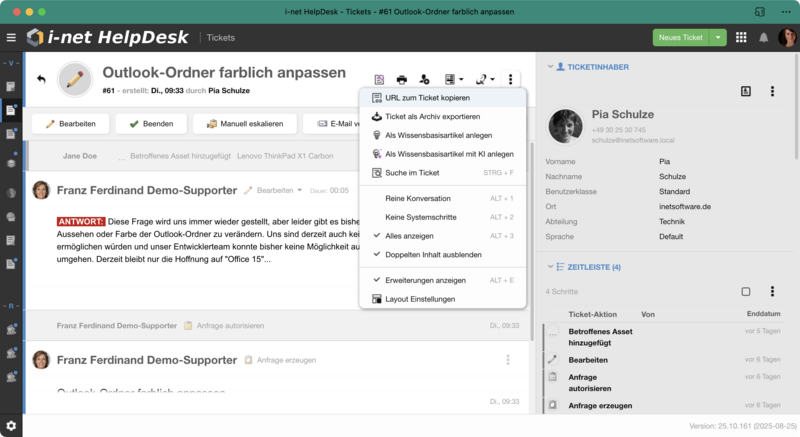Viewport: 800px width, 437px height.
Task: Collapse the Zeitleiste section
Action: click(x=548, y=267)
